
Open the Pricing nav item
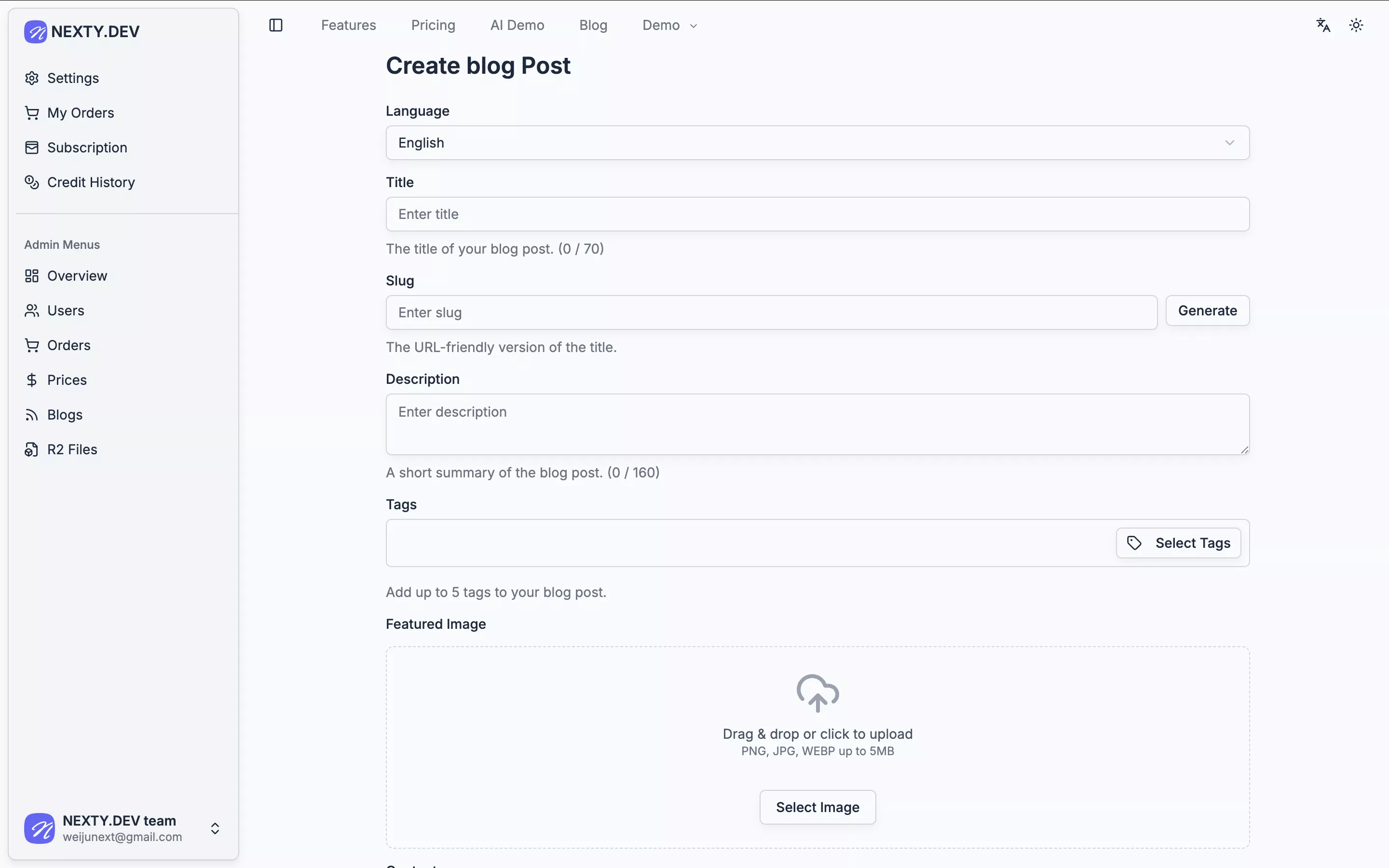click(433, 25)
